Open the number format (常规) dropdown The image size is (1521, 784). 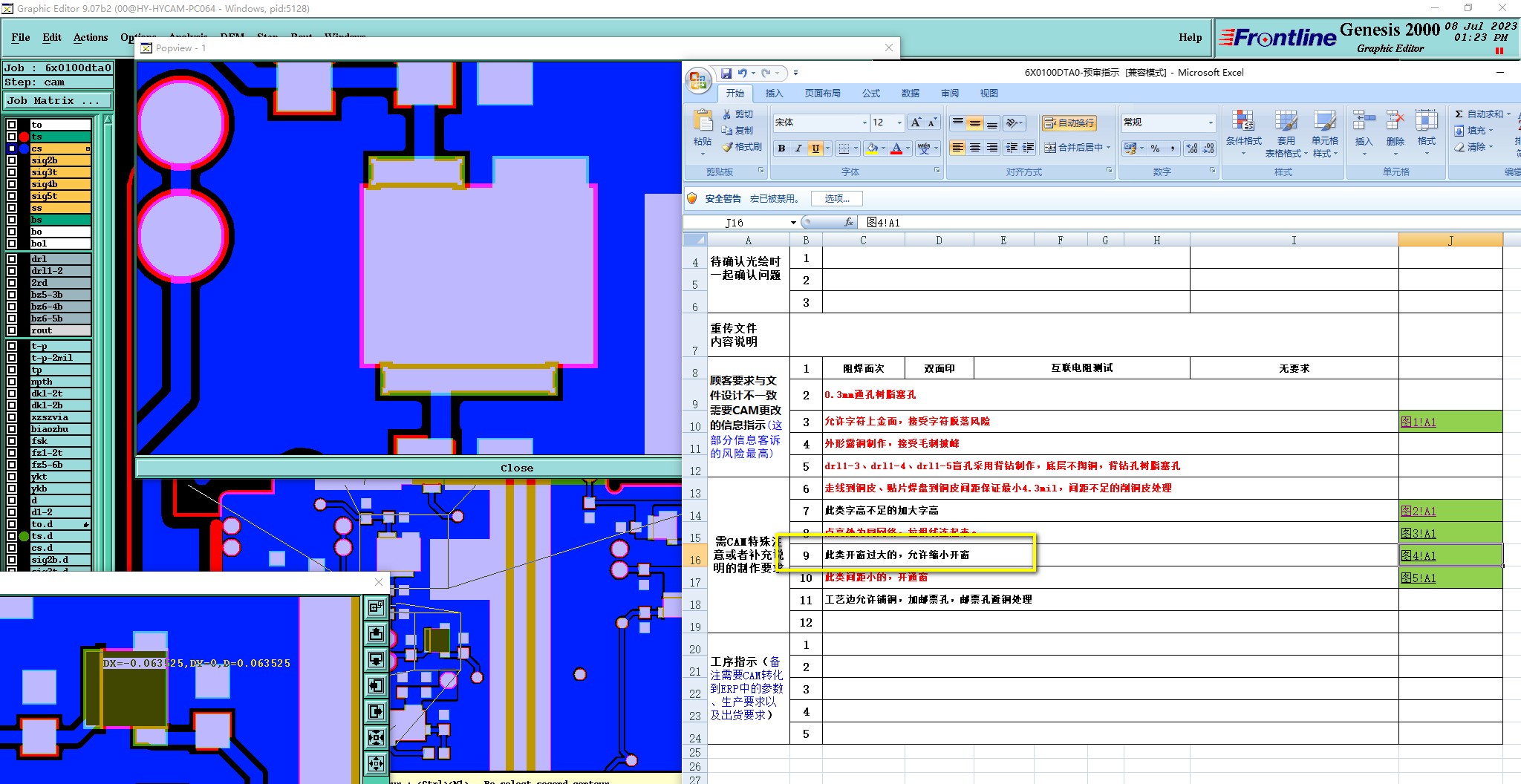coord(1211,122)
